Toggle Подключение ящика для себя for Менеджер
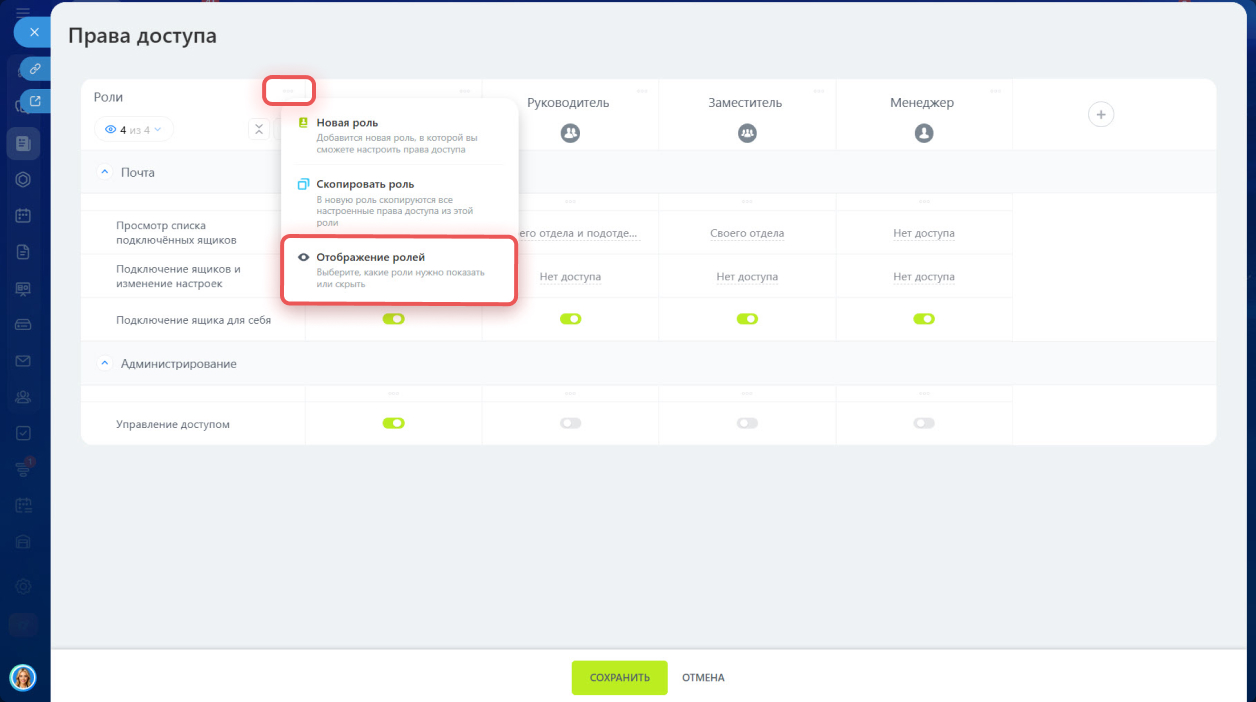 (x=924, y=319)
